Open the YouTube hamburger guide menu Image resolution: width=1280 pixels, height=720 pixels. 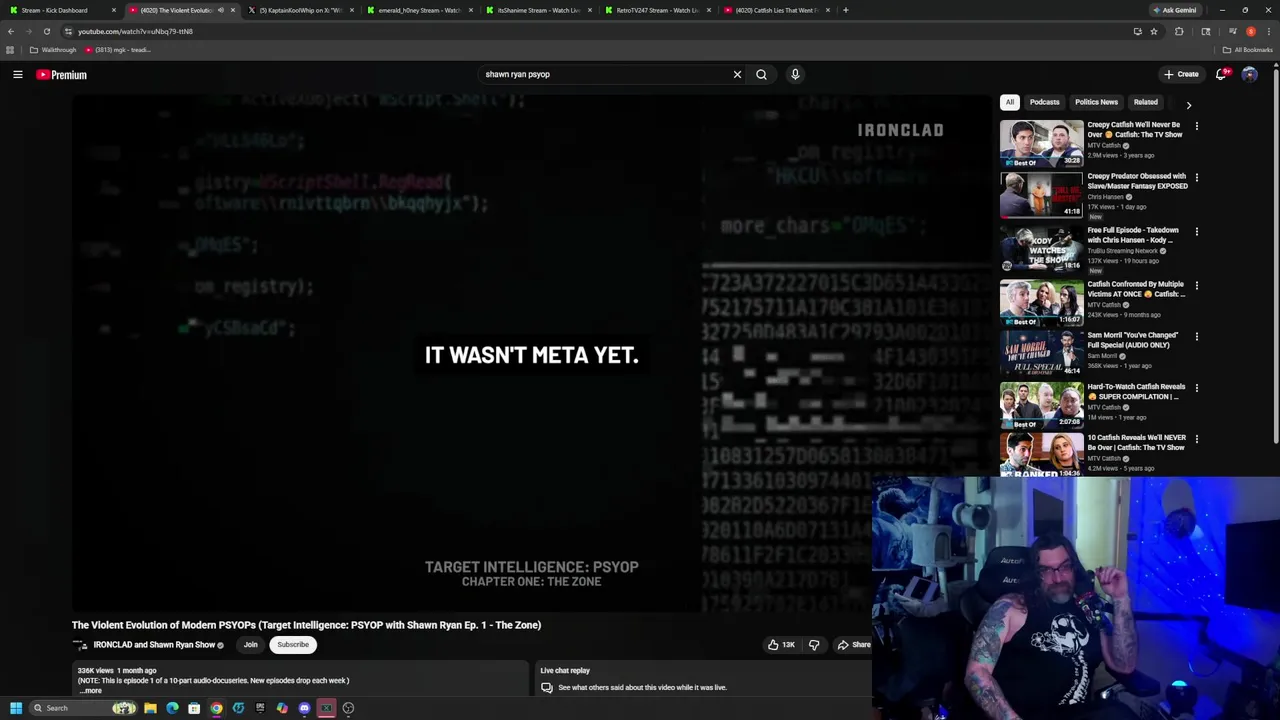click(18, 74)
